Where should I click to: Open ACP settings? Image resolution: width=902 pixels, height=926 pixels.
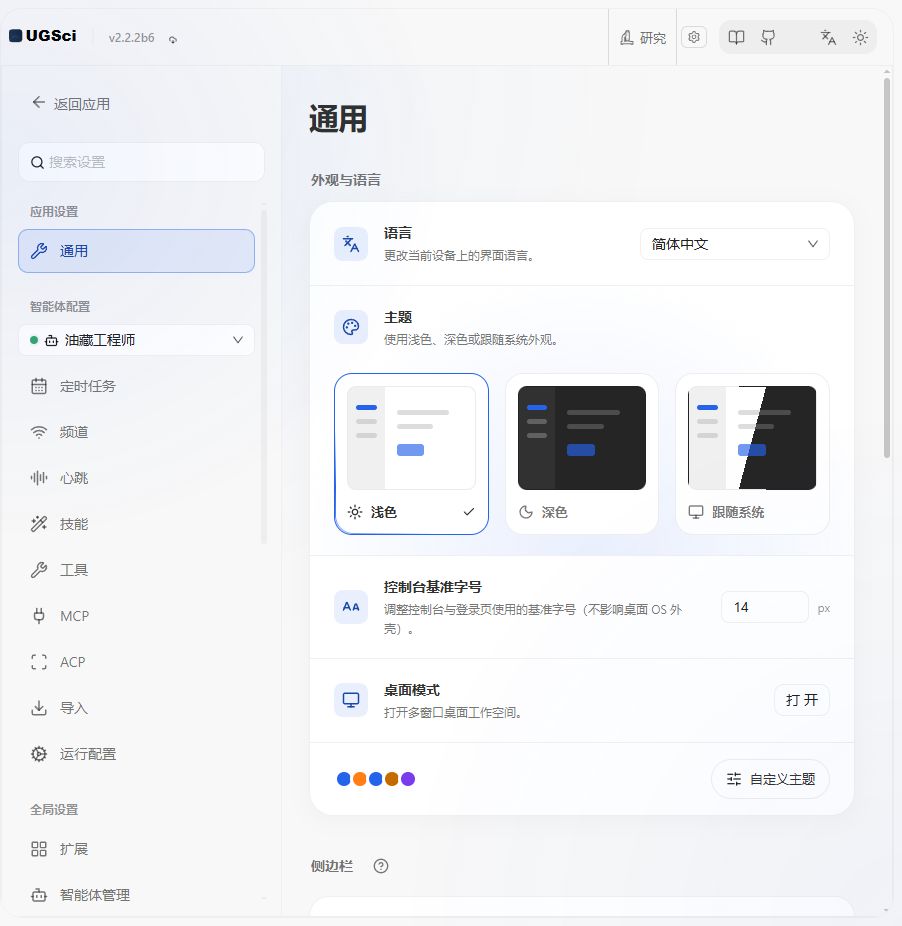click(x=136, y=662)
